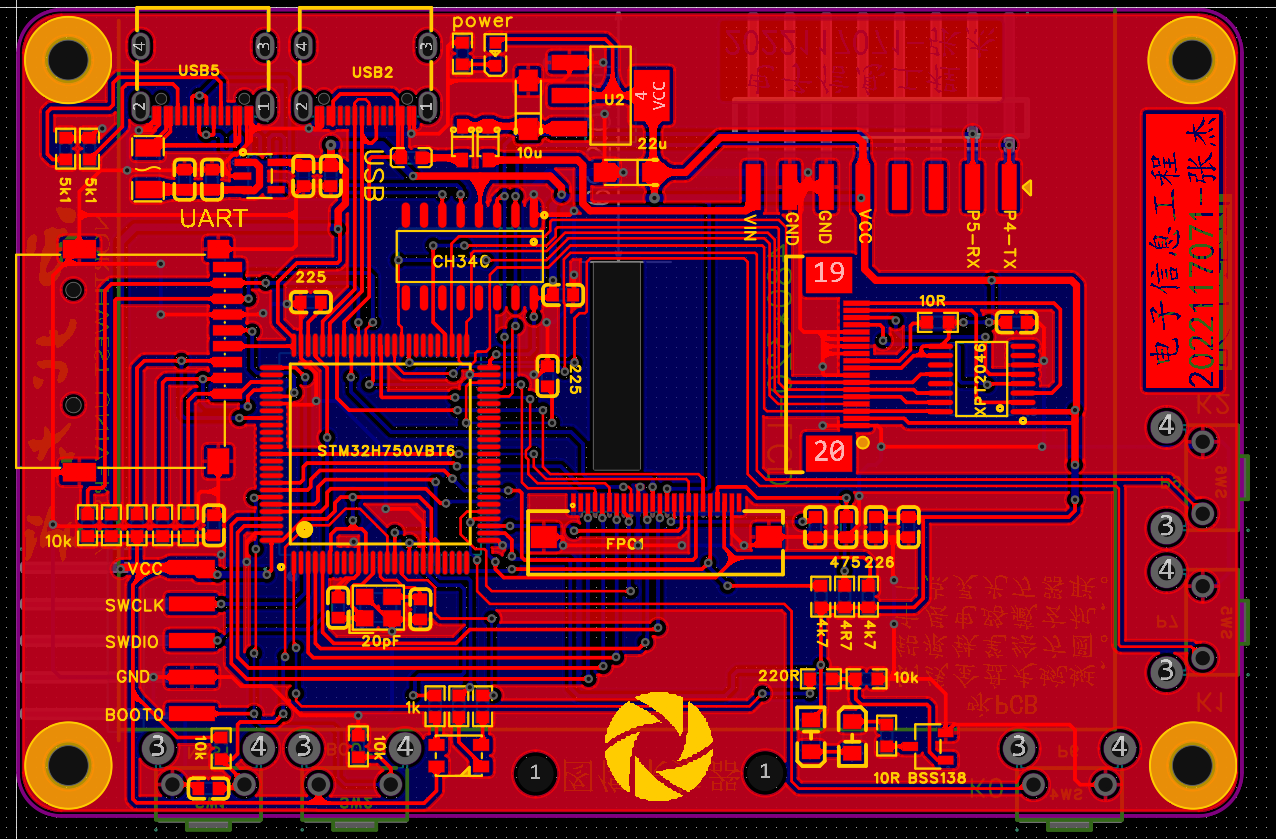The width and height of the screenshot is (1276, 839).
Task: Click the USB2 connector label
Action: (x=372, y=72)
